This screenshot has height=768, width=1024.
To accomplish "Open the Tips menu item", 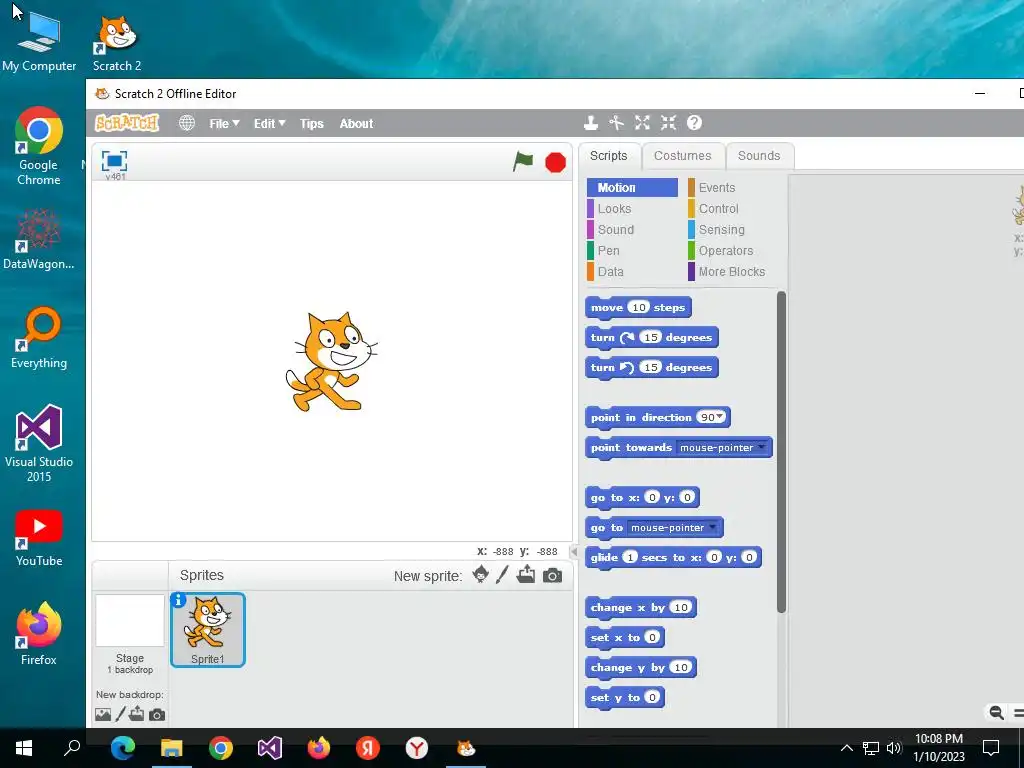I will (x=312, y=123).
